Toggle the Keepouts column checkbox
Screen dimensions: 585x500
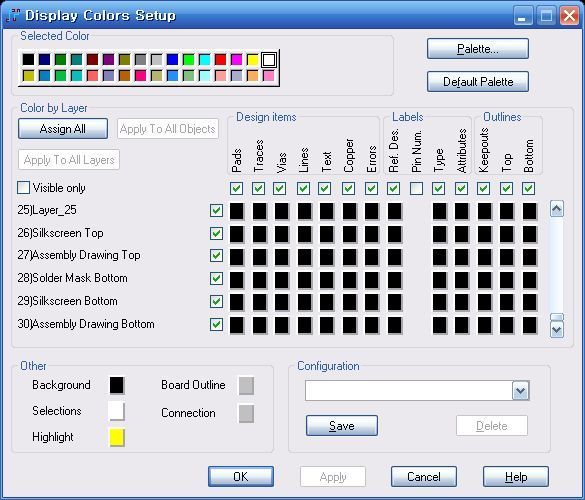484,188
